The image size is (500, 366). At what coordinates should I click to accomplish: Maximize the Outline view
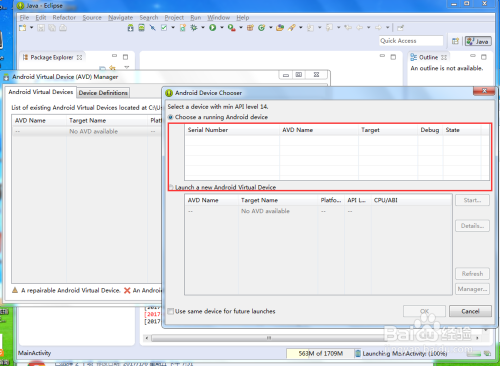[x=484, y=57]
